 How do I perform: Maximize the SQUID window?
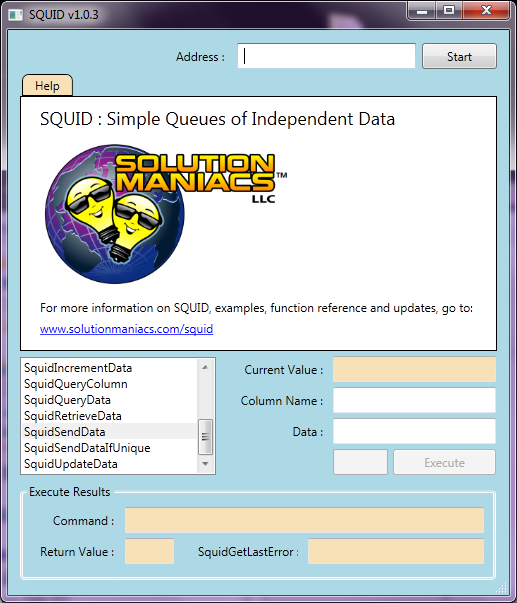(449, 10)
